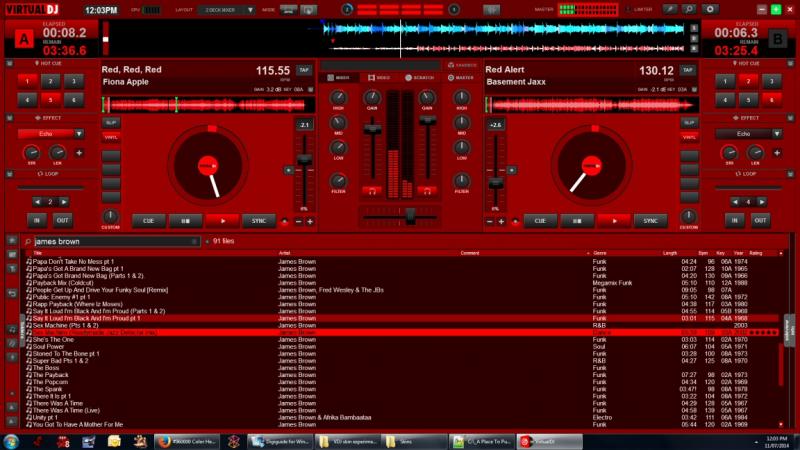Trigger hot cue 6 on deck B

pos(772,100)
